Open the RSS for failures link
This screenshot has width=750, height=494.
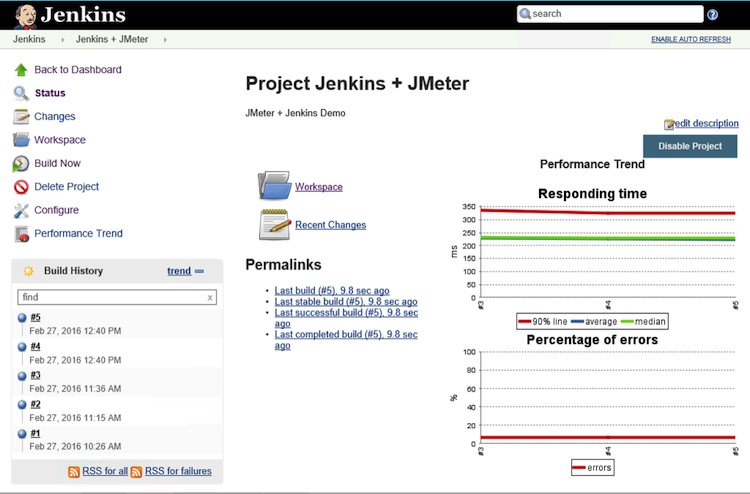pyautogui.click(x=178, y=471)
